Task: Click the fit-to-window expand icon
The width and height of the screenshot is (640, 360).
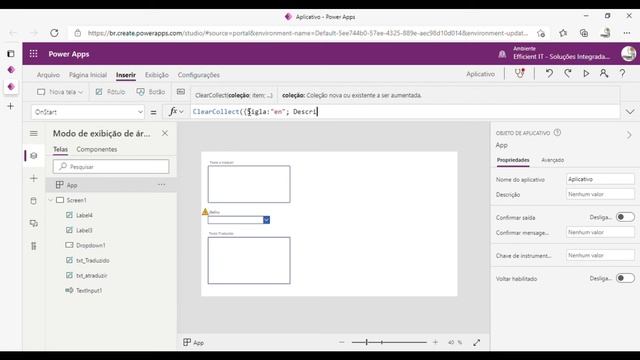Action: coord(476,342)
